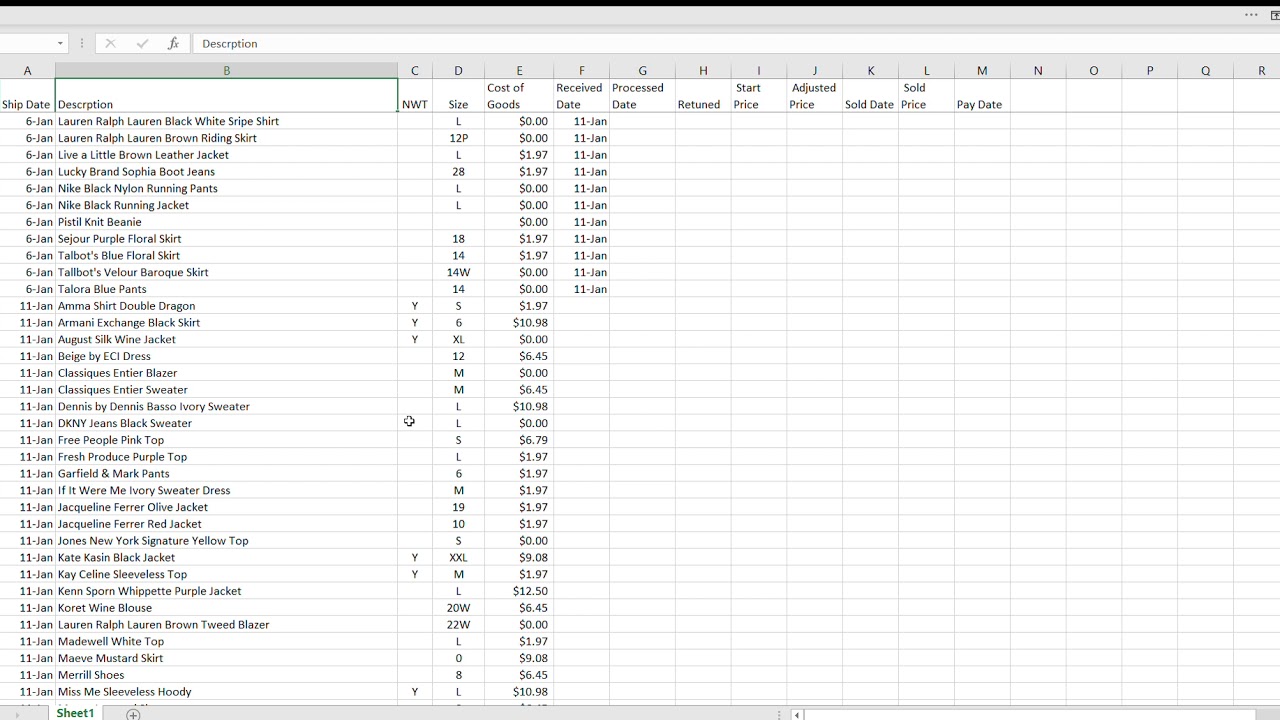This screenshot has width=1280, height=720.
Task: Select column M header
Action: [982, 70]
